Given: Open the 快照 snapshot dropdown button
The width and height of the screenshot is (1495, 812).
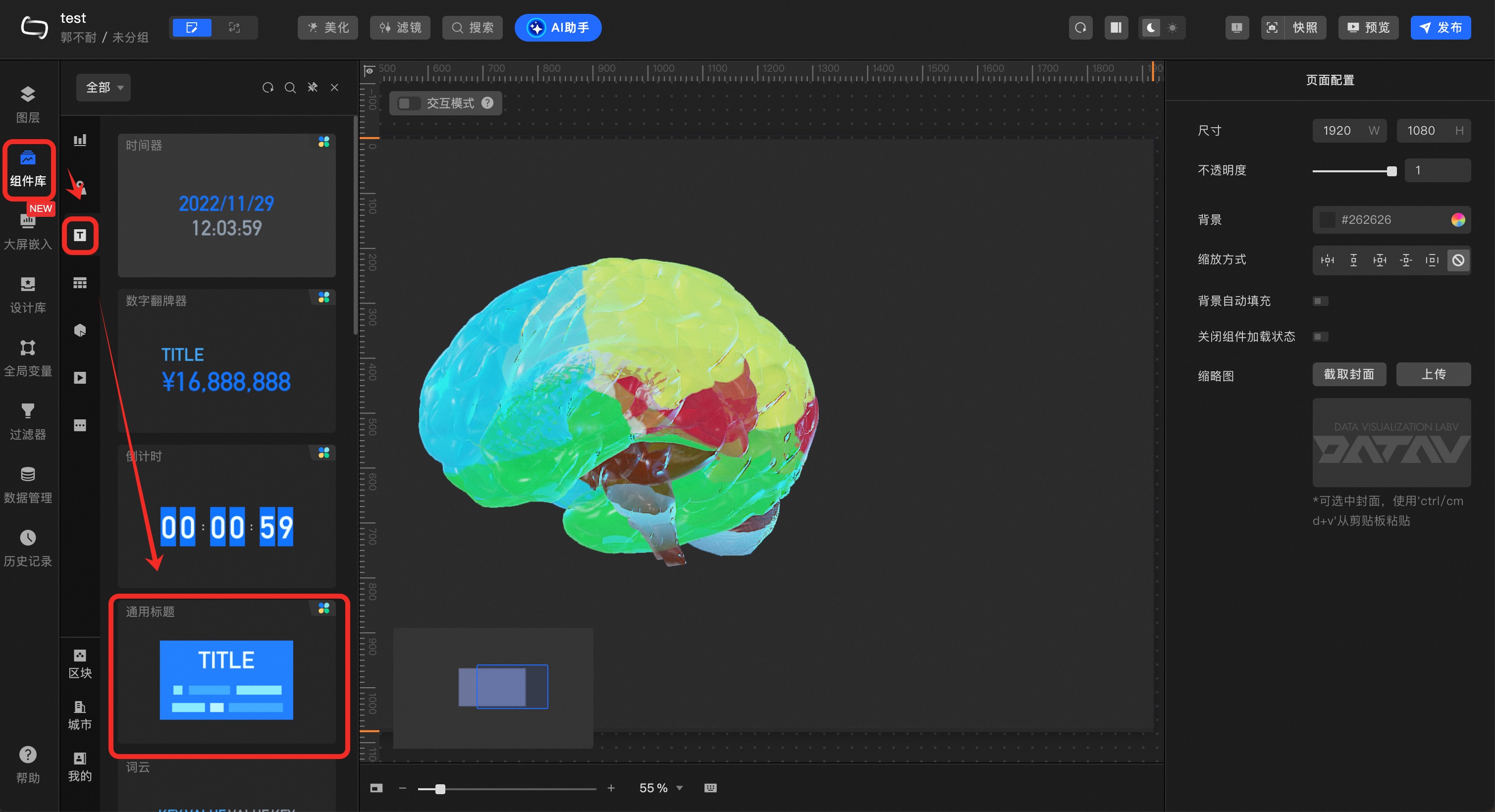Looking at the screenshot, I should click(1304, 27).
